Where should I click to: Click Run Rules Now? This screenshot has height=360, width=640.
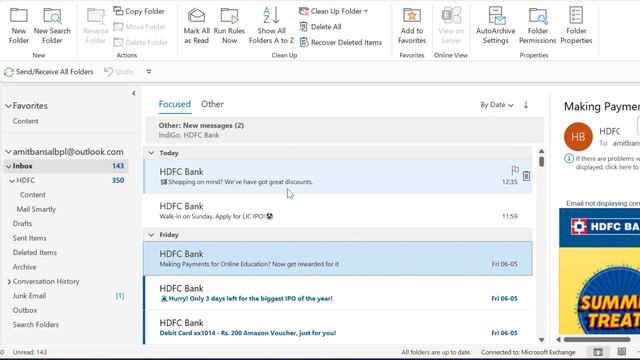click(229, 26)
